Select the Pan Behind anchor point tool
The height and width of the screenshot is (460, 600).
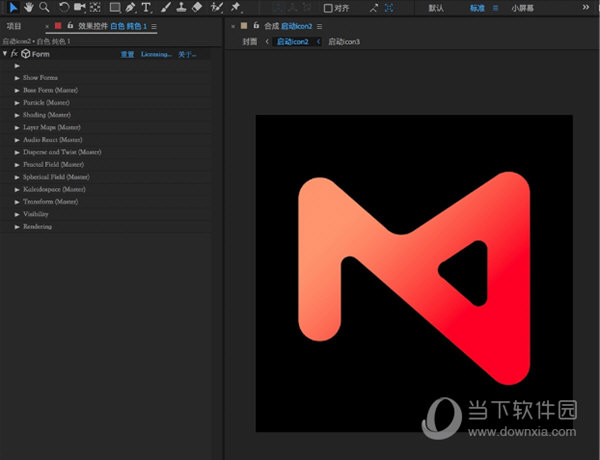pyautogui.click(x=95, y=7)
